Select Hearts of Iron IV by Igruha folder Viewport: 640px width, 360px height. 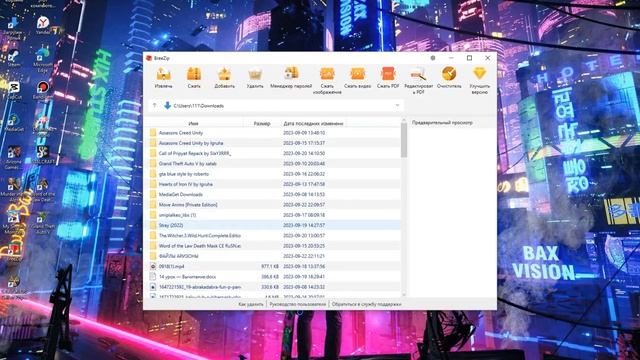[x=273, y=184]
